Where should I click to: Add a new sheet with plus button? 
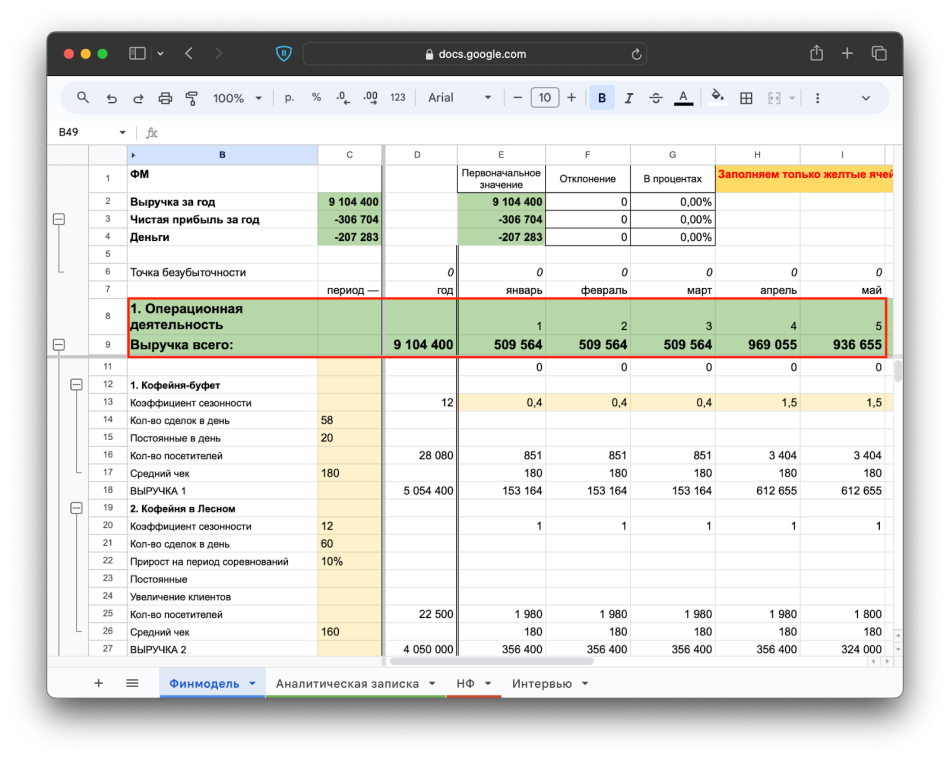tap(98, 683)
